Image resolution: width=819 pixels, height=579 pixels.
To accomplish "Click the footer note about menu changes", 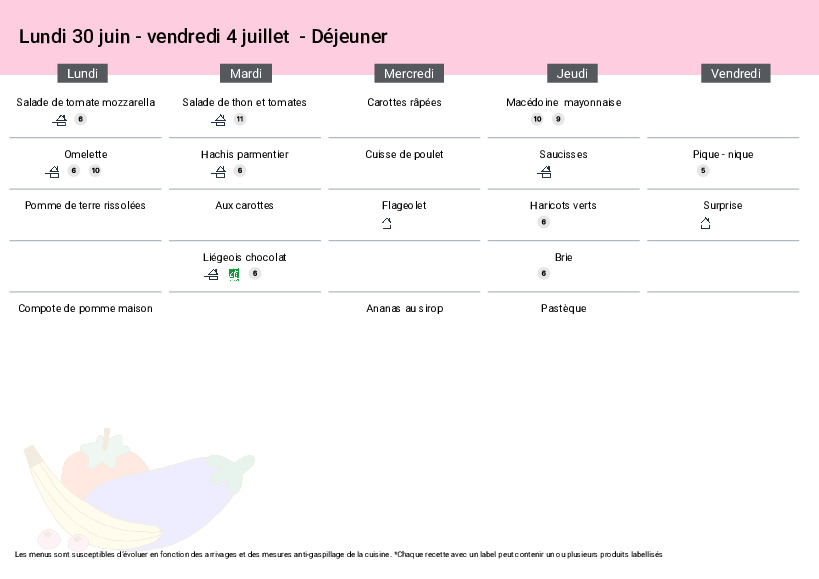I will pos(338,554).
